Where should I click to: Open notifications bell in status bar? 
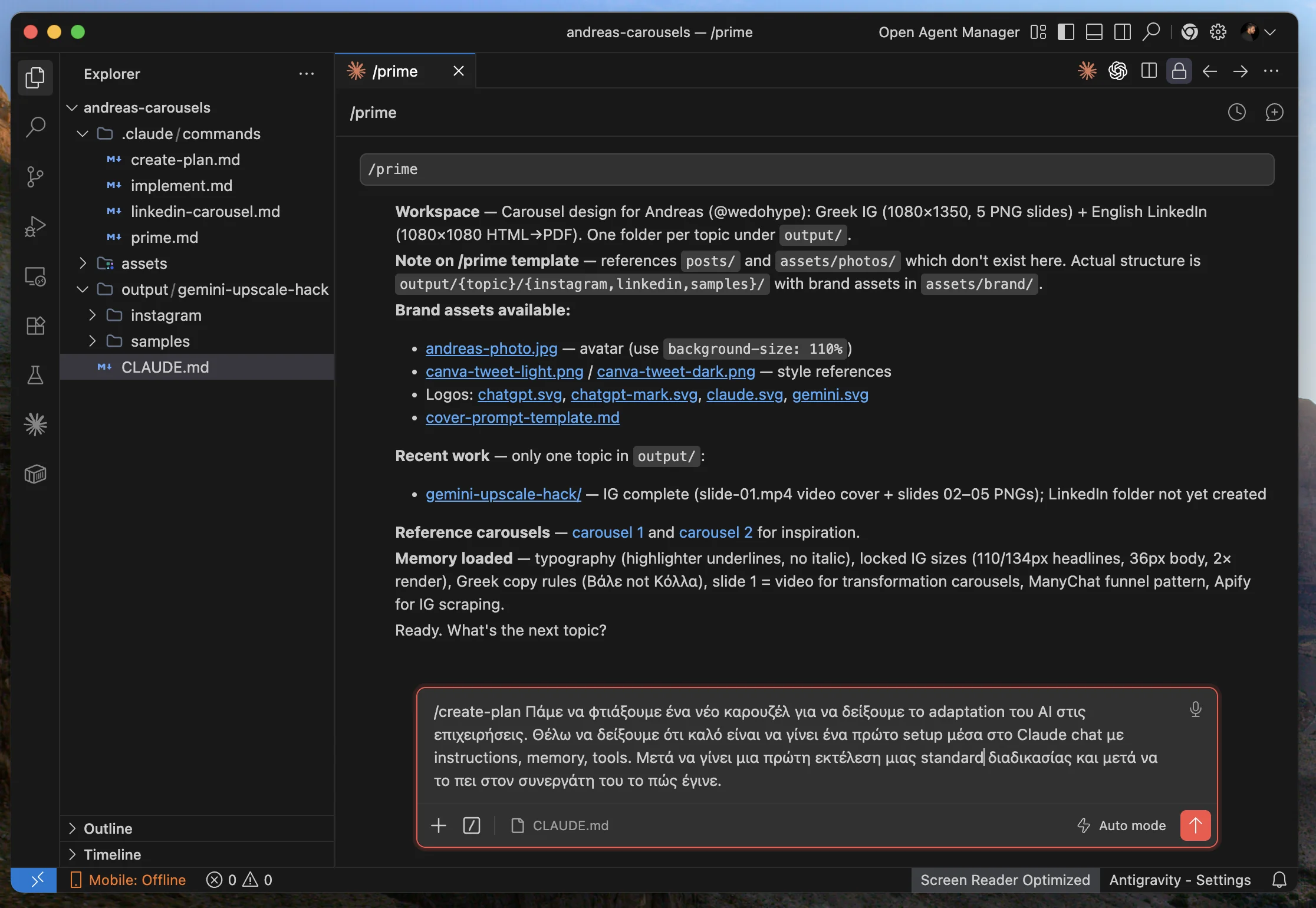tap(1279, 880)
